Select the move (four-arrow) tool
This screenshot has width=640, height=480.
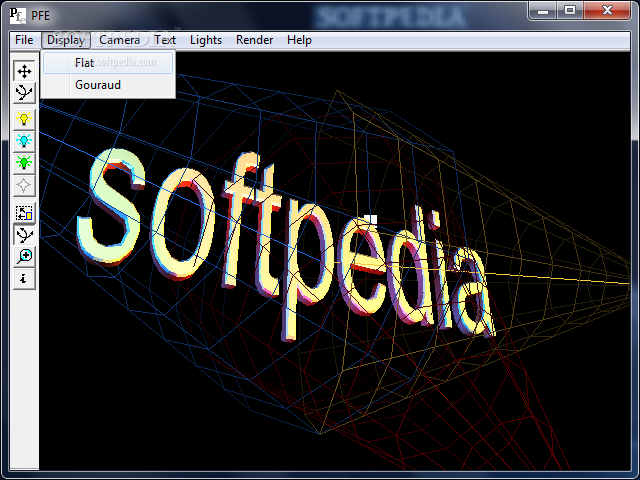pos(24,71)
